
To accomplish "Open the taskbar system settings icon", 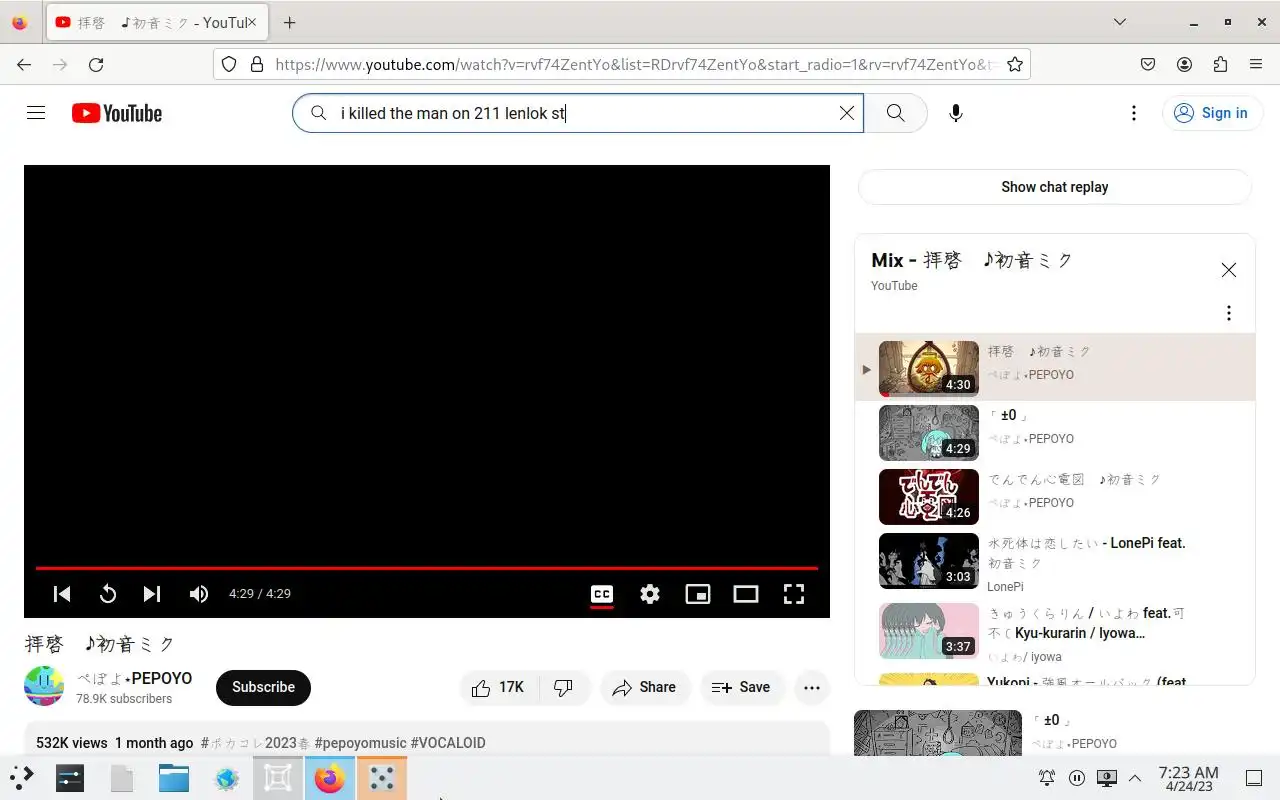I will pos(70,778).
